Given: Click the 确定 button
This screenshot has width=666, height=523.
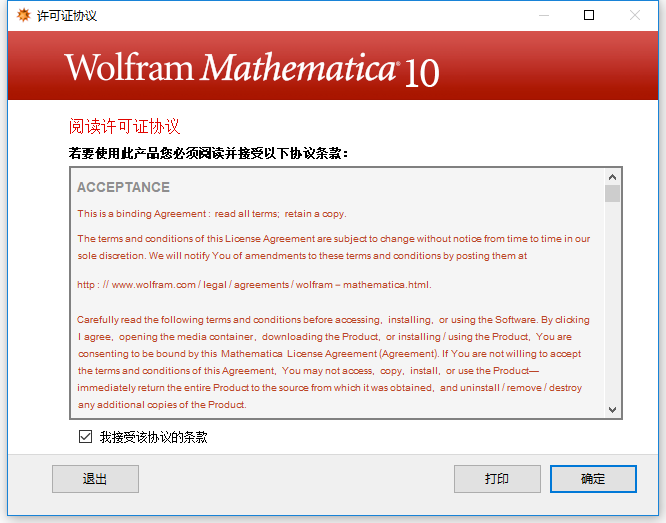Looking at the screenshot, I should pos(593,479).
